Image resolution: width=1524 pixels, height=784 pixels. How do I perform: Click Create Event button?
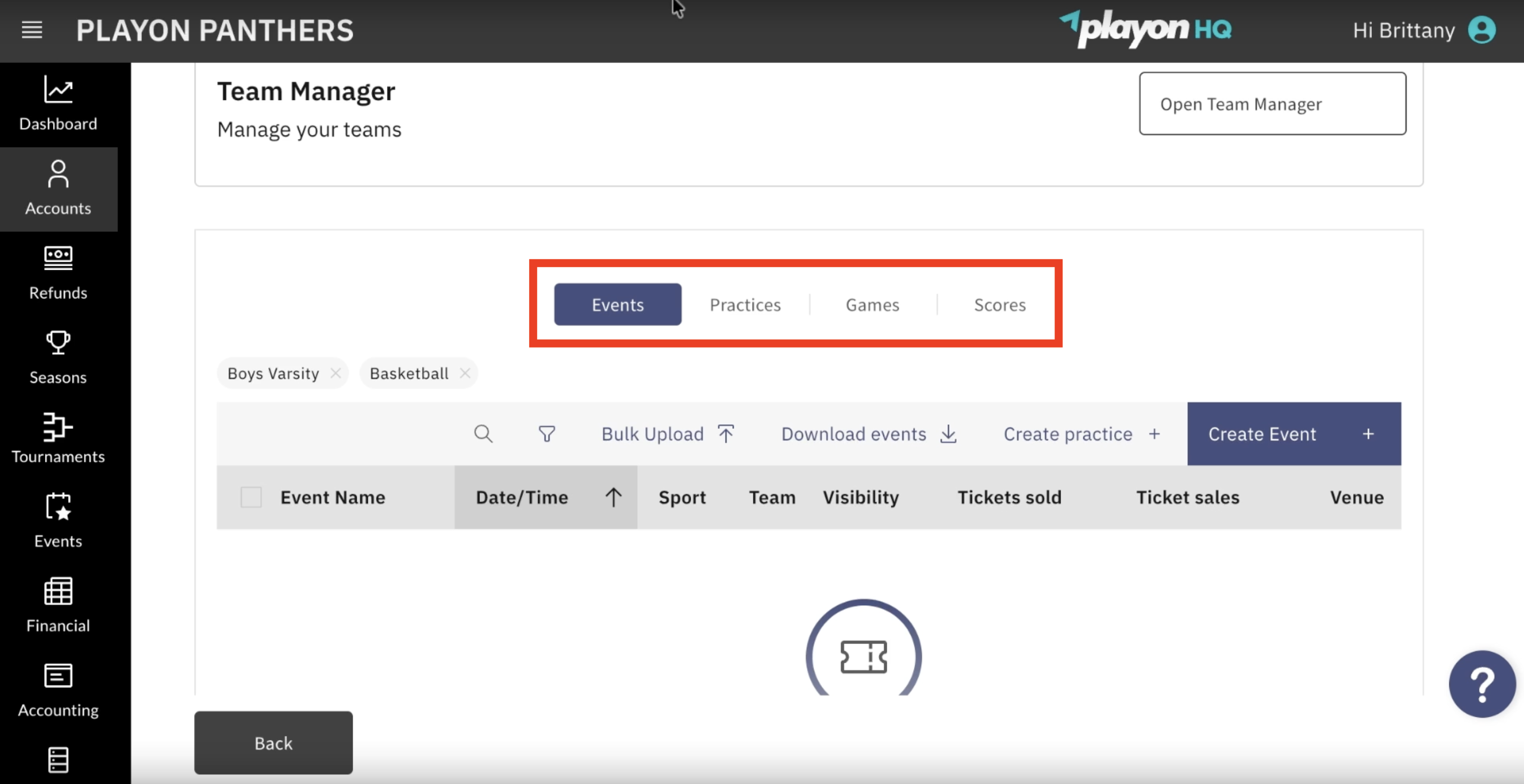1294,434
